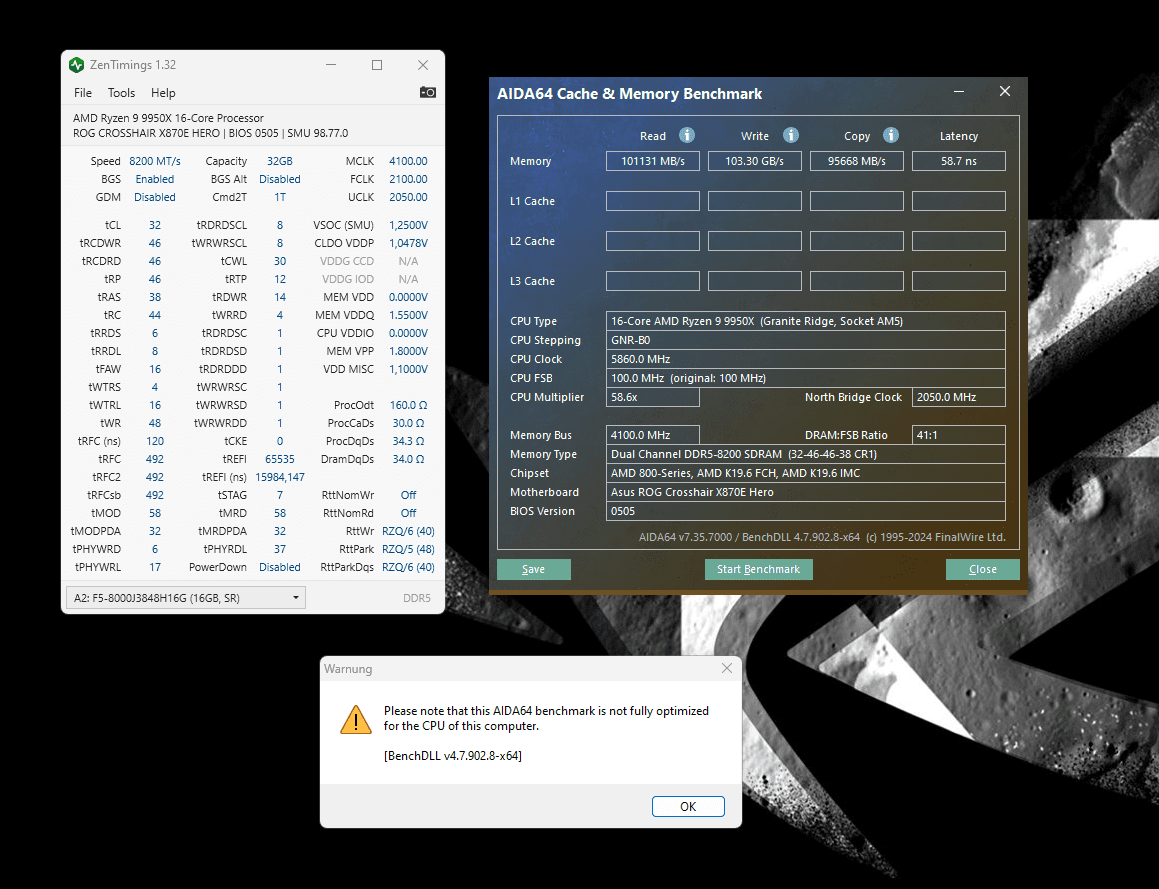The width and height of the screenshot is (1159, 889).
Task: Click the Close button in AIDA64
Action: [982, 569]
